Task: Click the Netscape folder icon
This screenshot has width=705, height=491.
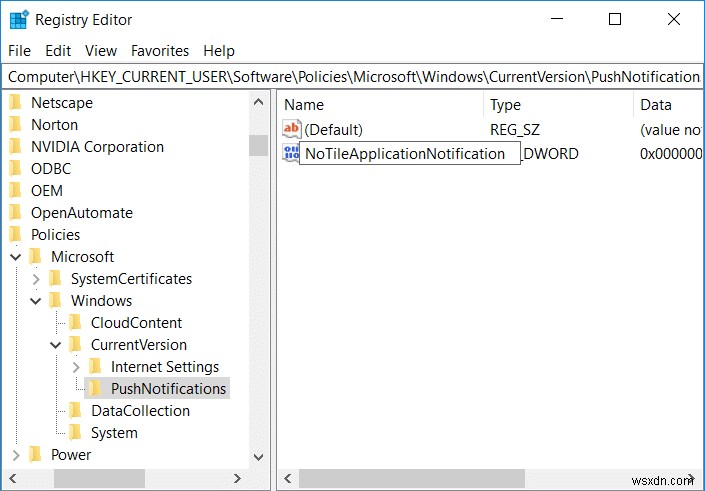Action: coord(15,103)
